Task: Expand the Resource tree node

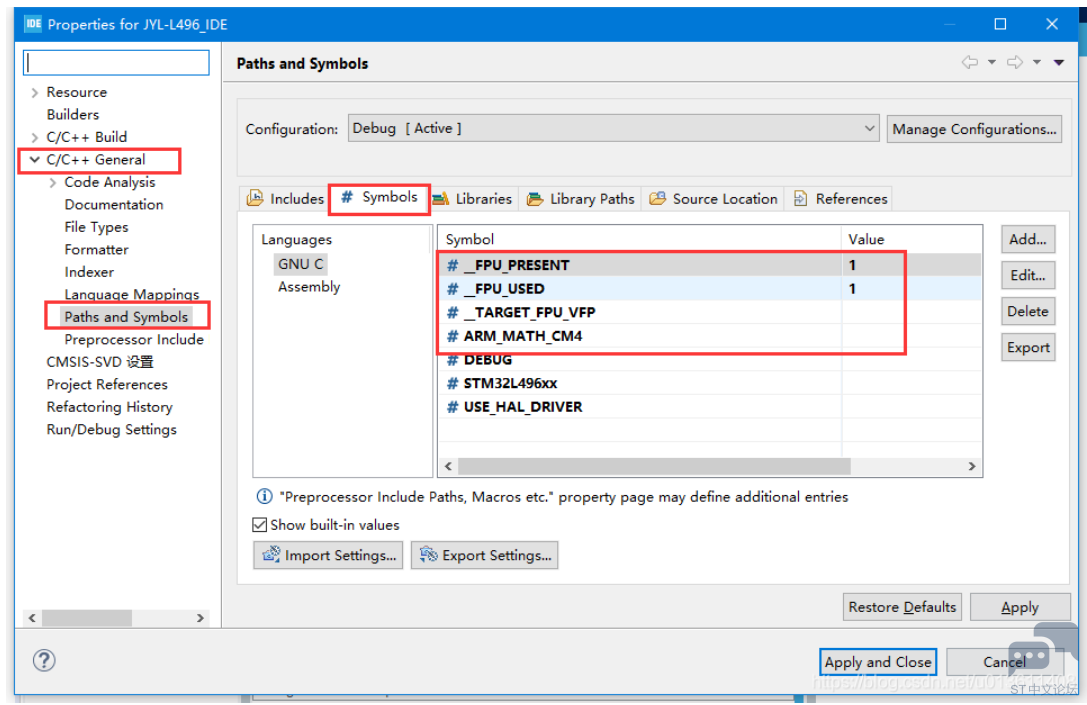Action: pos(35,92)
